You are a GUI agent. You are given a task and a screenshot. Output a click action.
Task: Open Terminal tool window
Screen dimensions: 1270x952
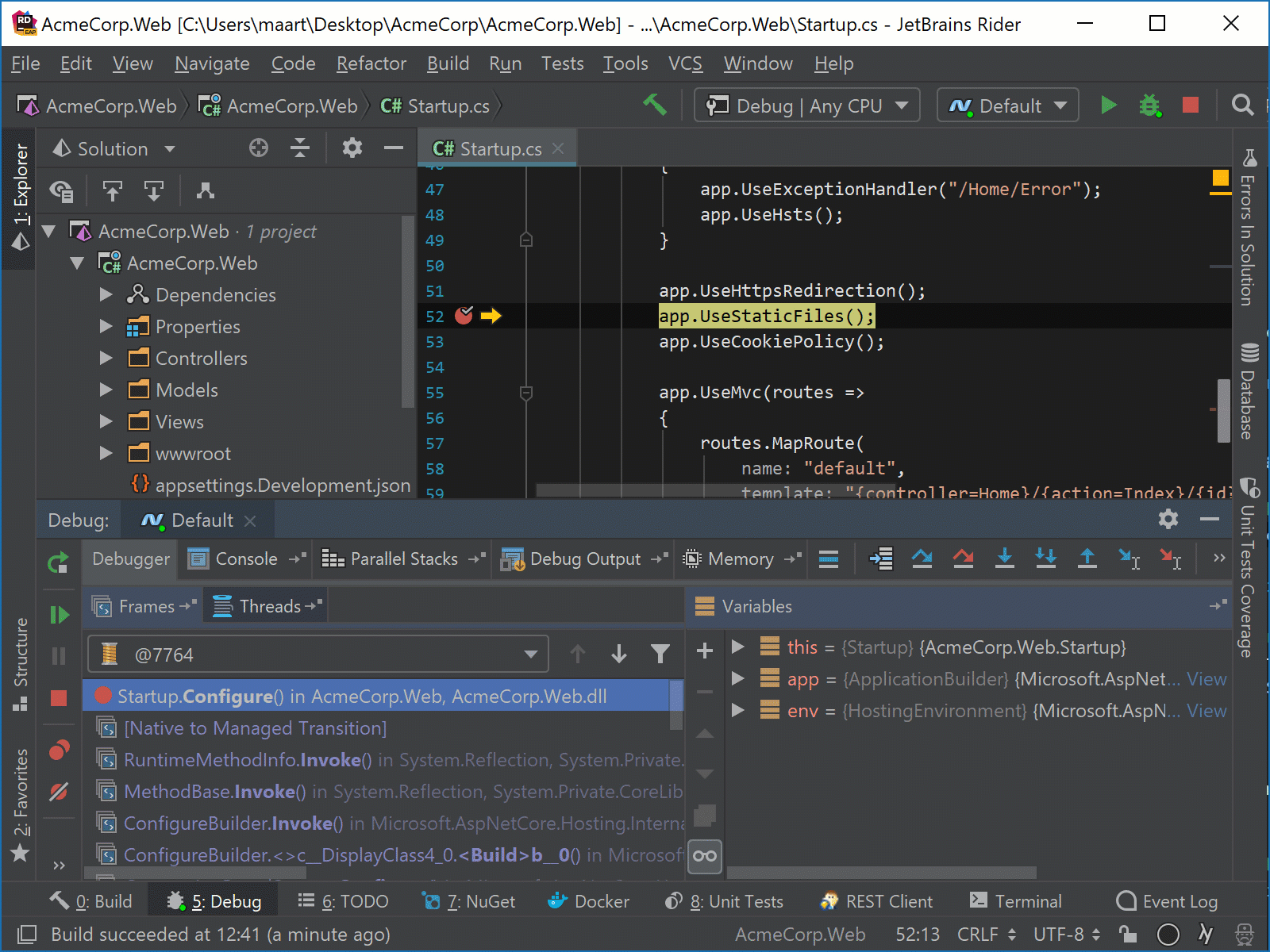tap(1016, 901)
